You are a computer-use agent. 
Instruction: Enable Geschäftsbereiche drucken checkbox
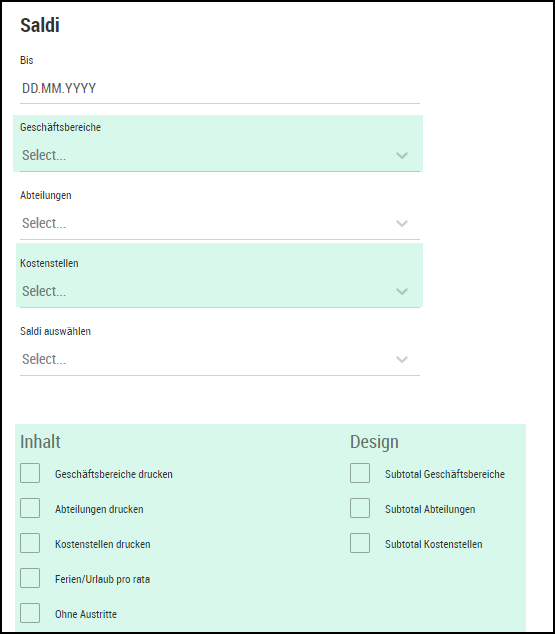coord(30,473)
